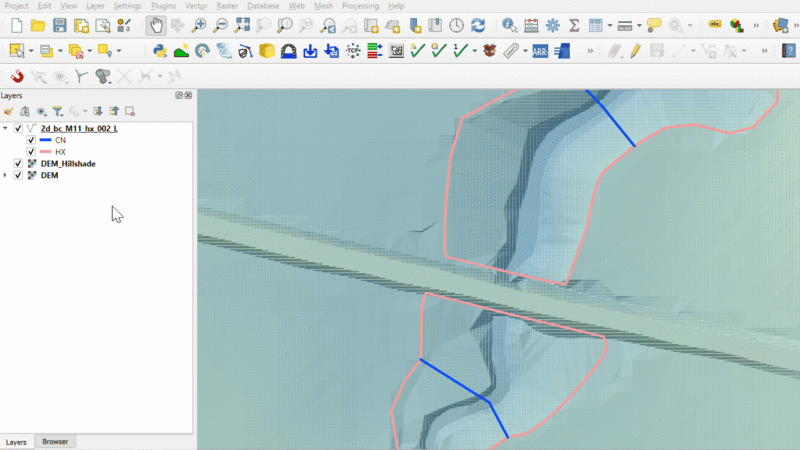
Task: Open the Python console icon
Action: (x=160, y=50)
